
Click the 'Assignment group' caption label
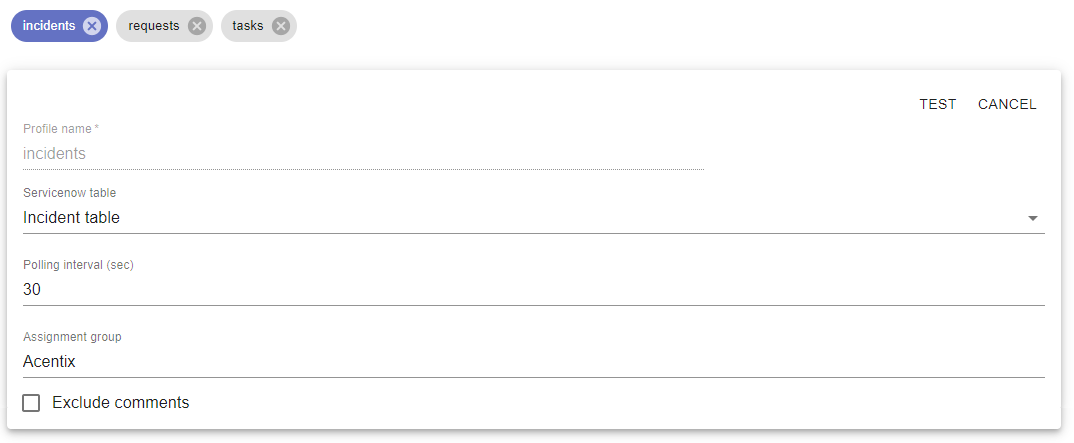point(72,337)
